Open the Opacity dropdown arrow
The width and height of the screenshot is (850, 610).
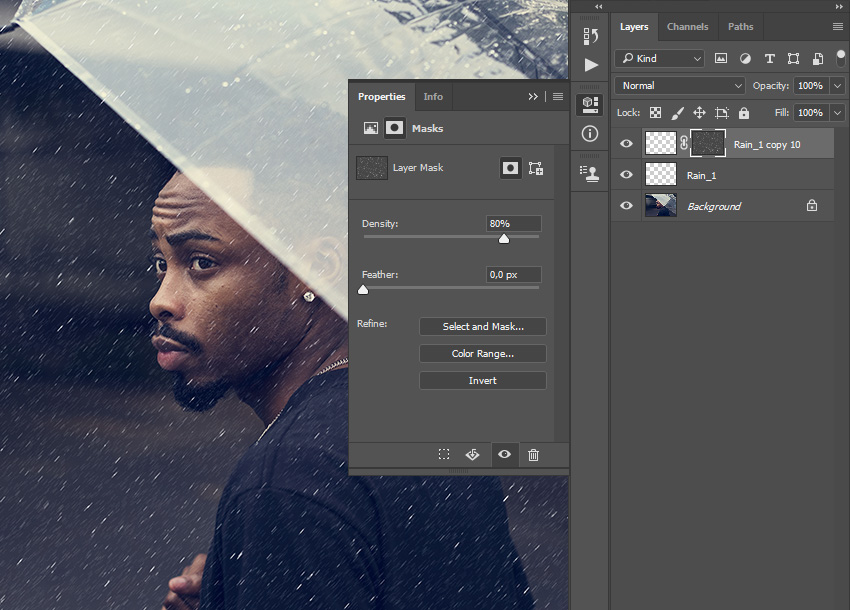(838, 86)
